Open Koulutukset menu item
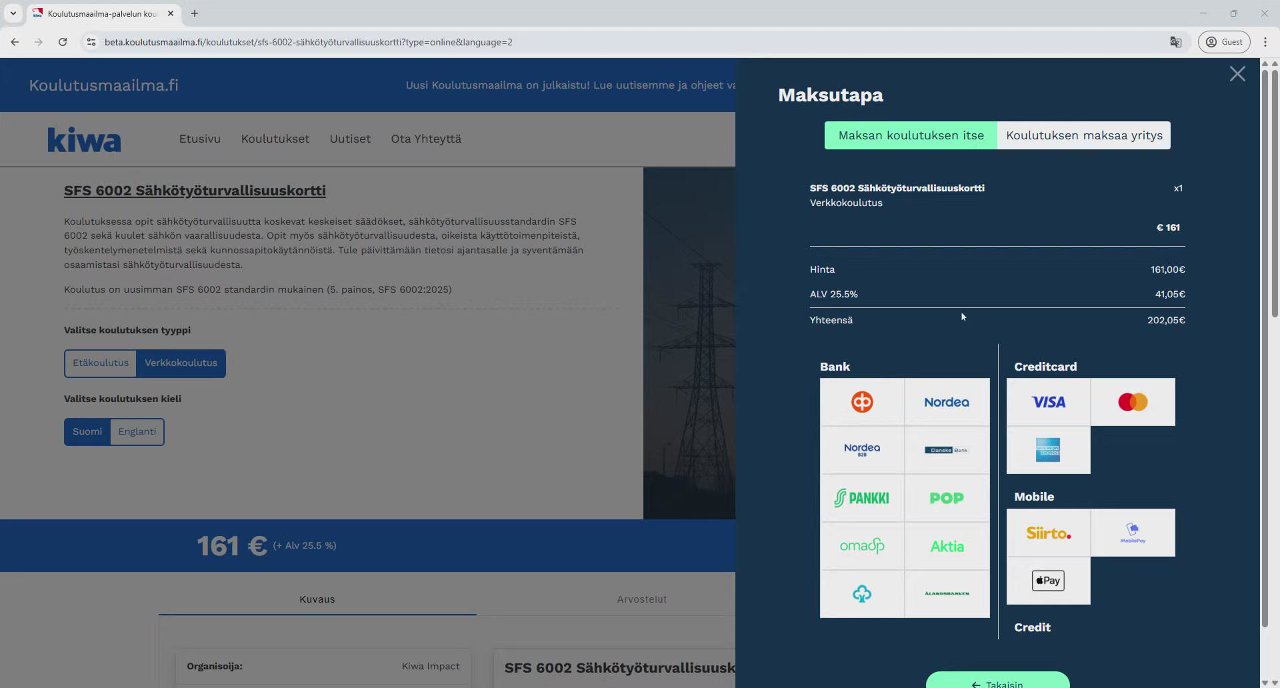 tap(275, 139)
